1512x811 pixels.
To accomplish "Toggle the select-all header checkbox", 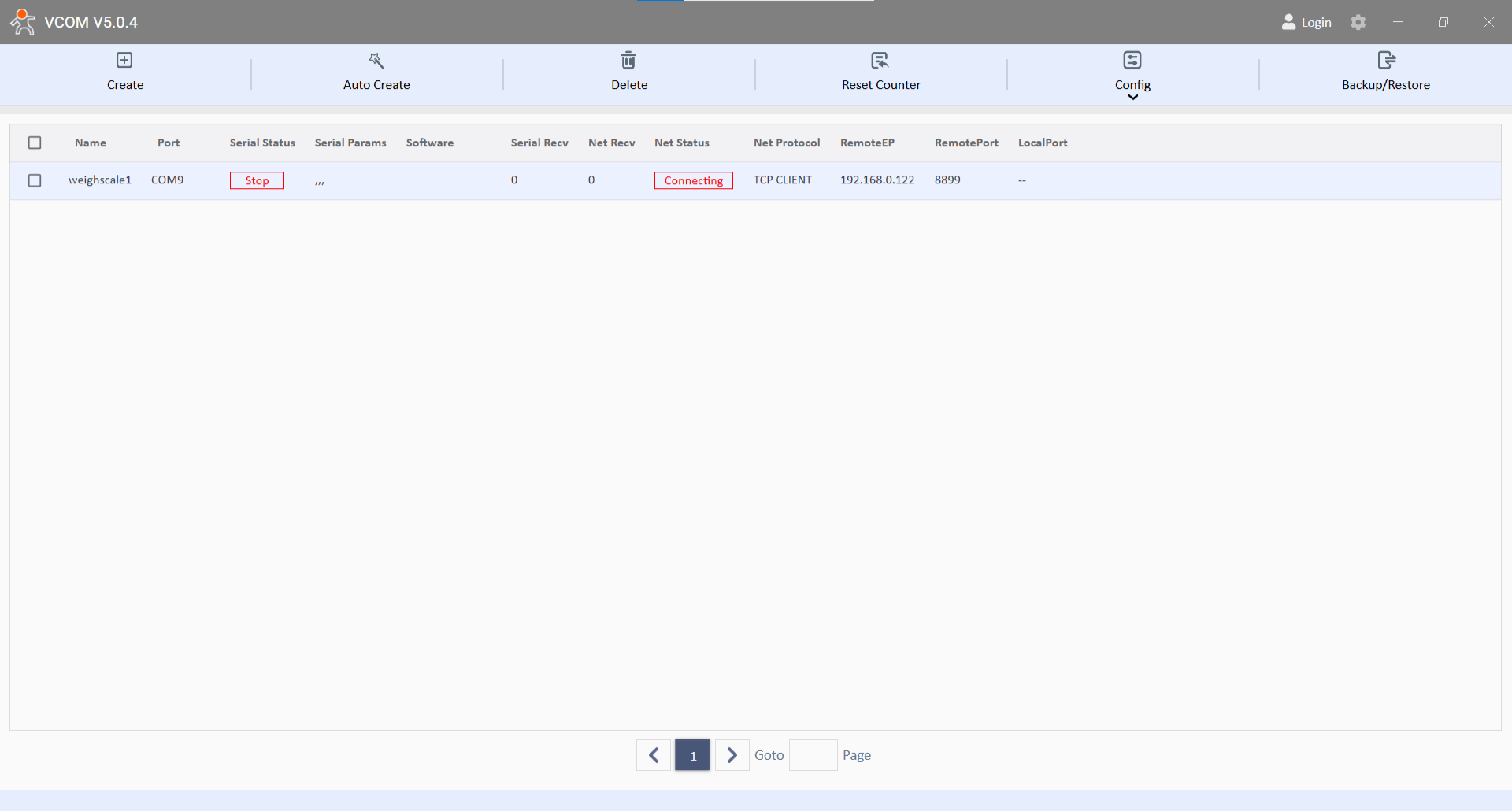I will coord(35,143).
